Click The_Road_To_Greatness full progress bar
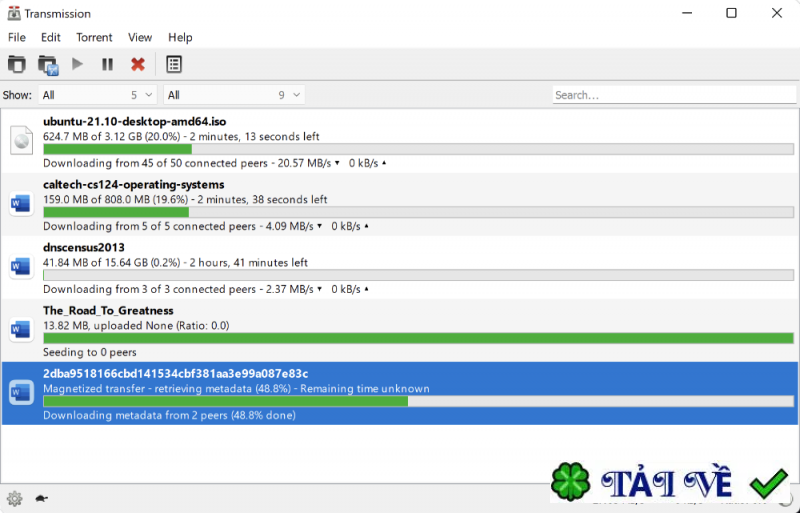 click(x=418, y=338)
